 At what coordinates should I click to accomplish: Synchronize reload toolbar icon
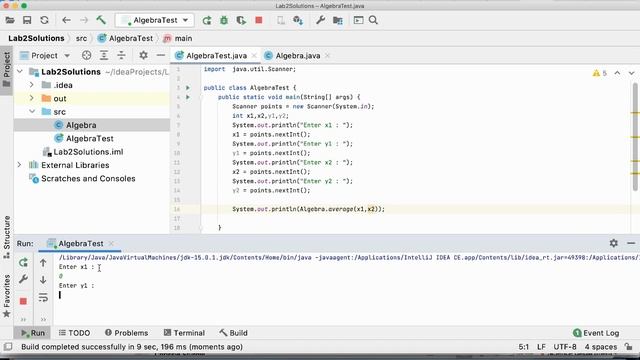(x=44, y=20)
